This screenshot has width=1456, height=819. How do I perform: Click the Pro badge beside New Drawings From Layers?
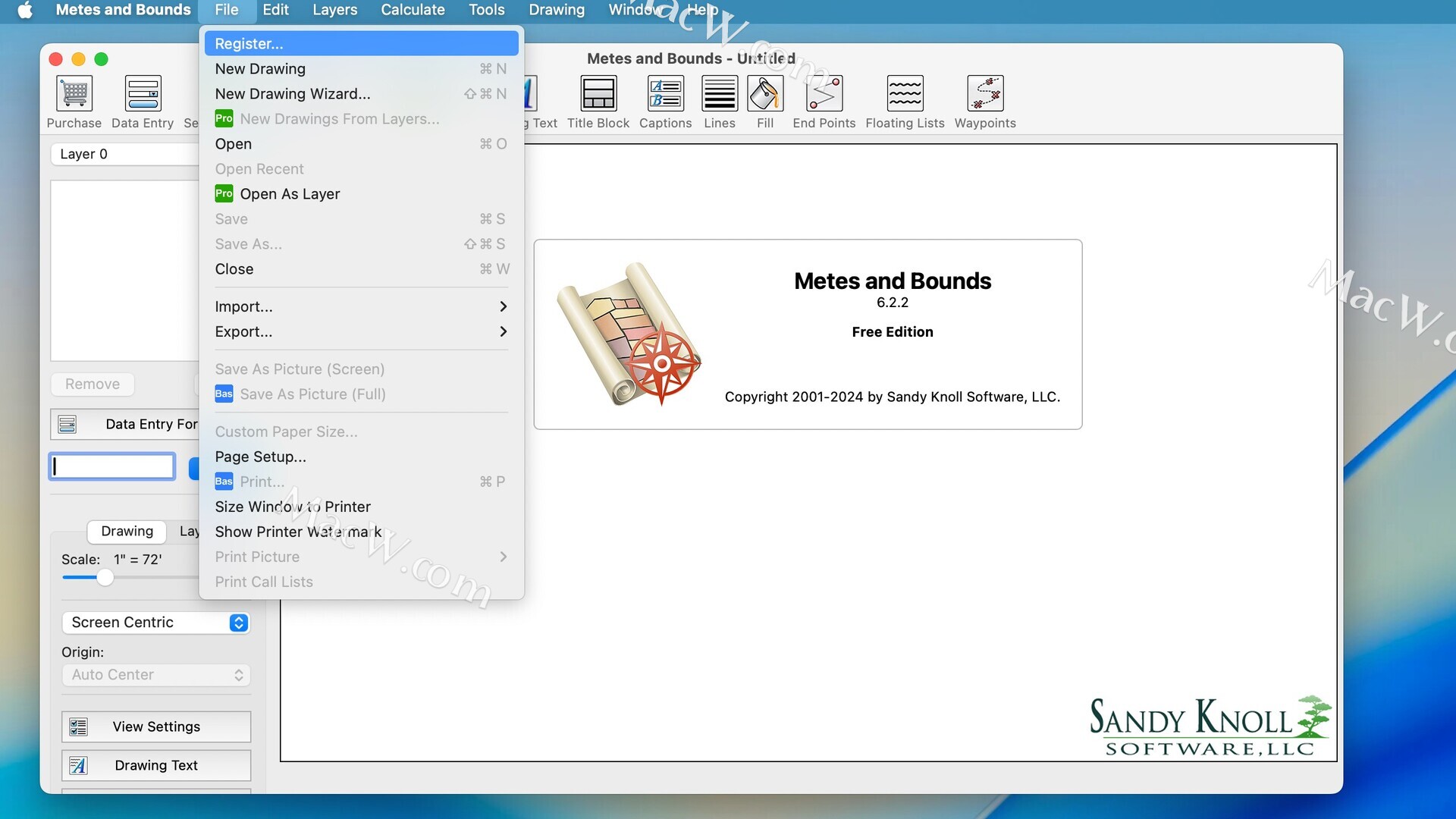(224, 118)
